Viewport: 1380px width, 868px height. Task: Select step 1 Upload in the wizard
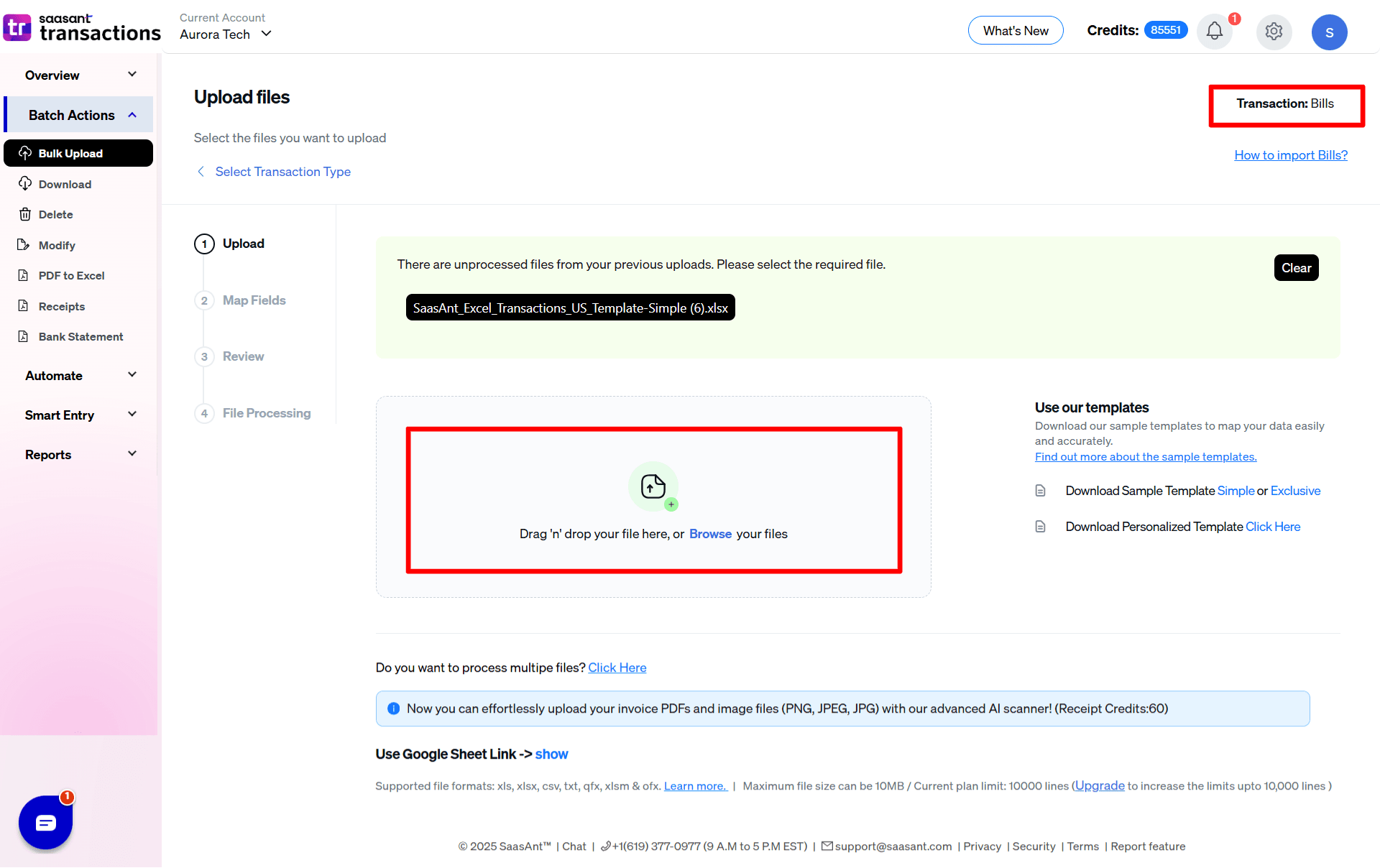pyautogui.click(x=229, y=244)
